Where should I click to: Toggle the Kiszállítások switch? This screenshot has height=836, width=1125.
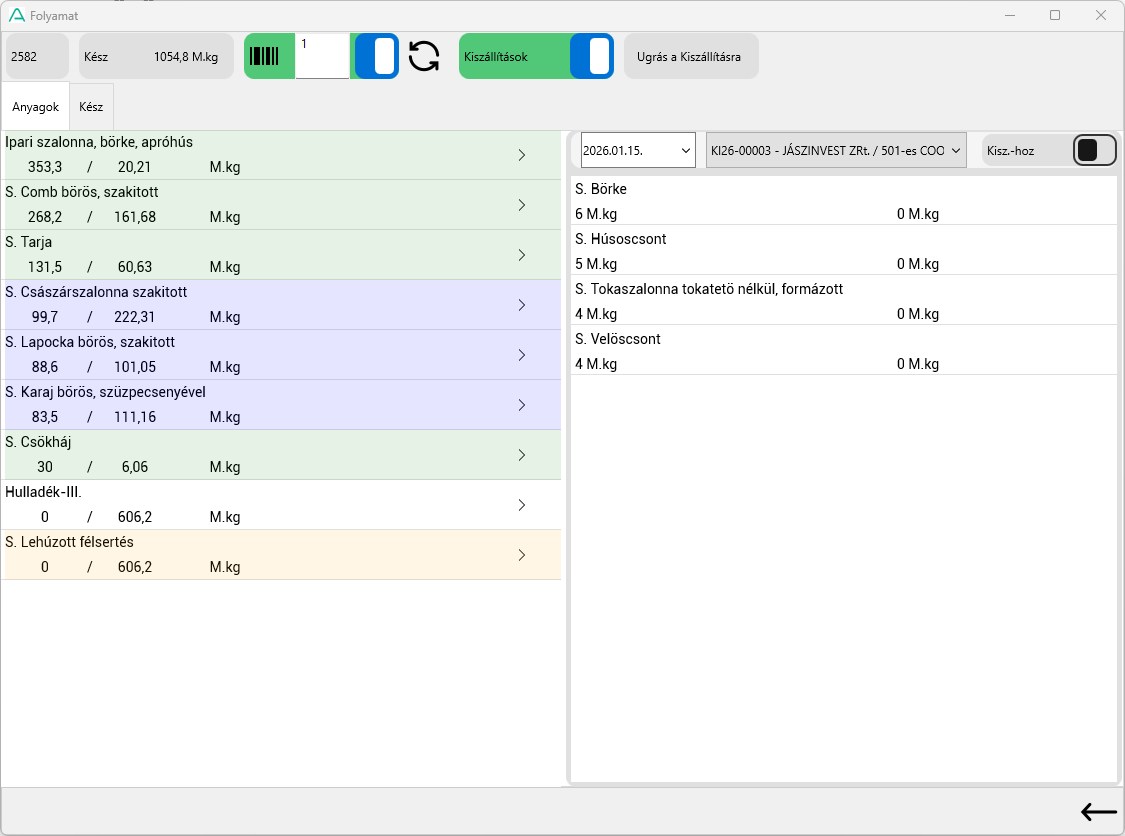(x=591, y=56)
